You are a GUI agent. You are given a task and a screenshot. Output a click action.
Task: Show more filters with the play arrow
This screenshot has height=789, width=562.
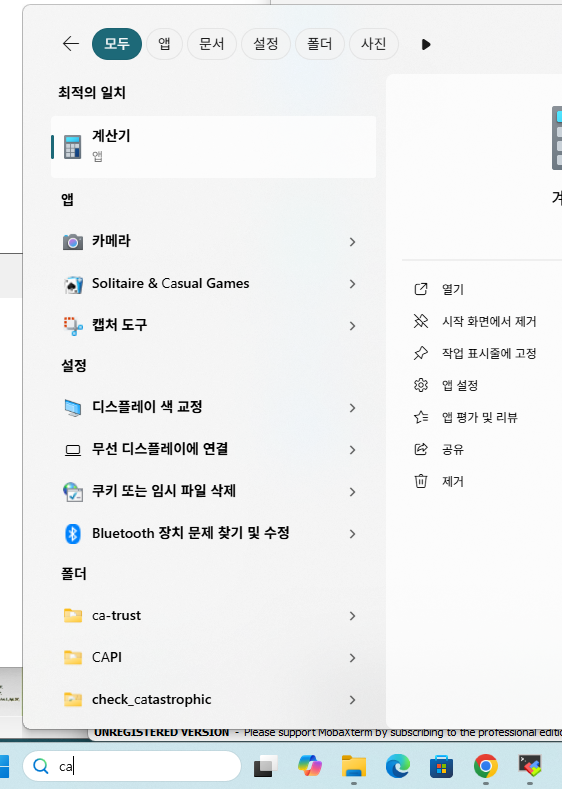pyautogui.click(x=426, y=44)
